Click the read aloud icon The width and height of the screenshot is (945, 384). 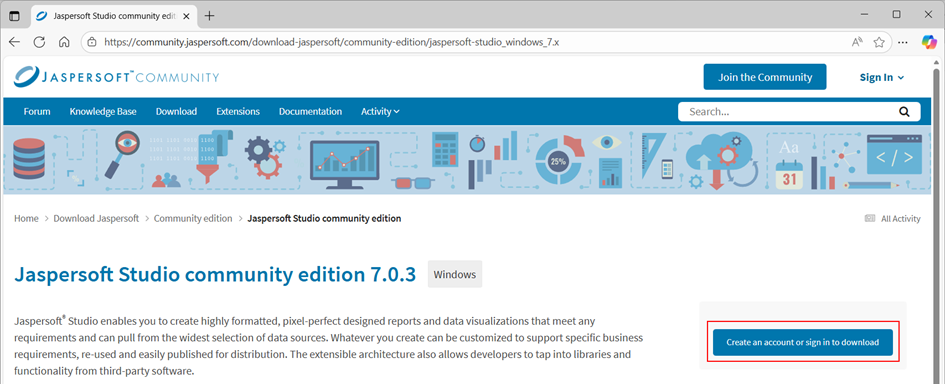tap(857, 42)
